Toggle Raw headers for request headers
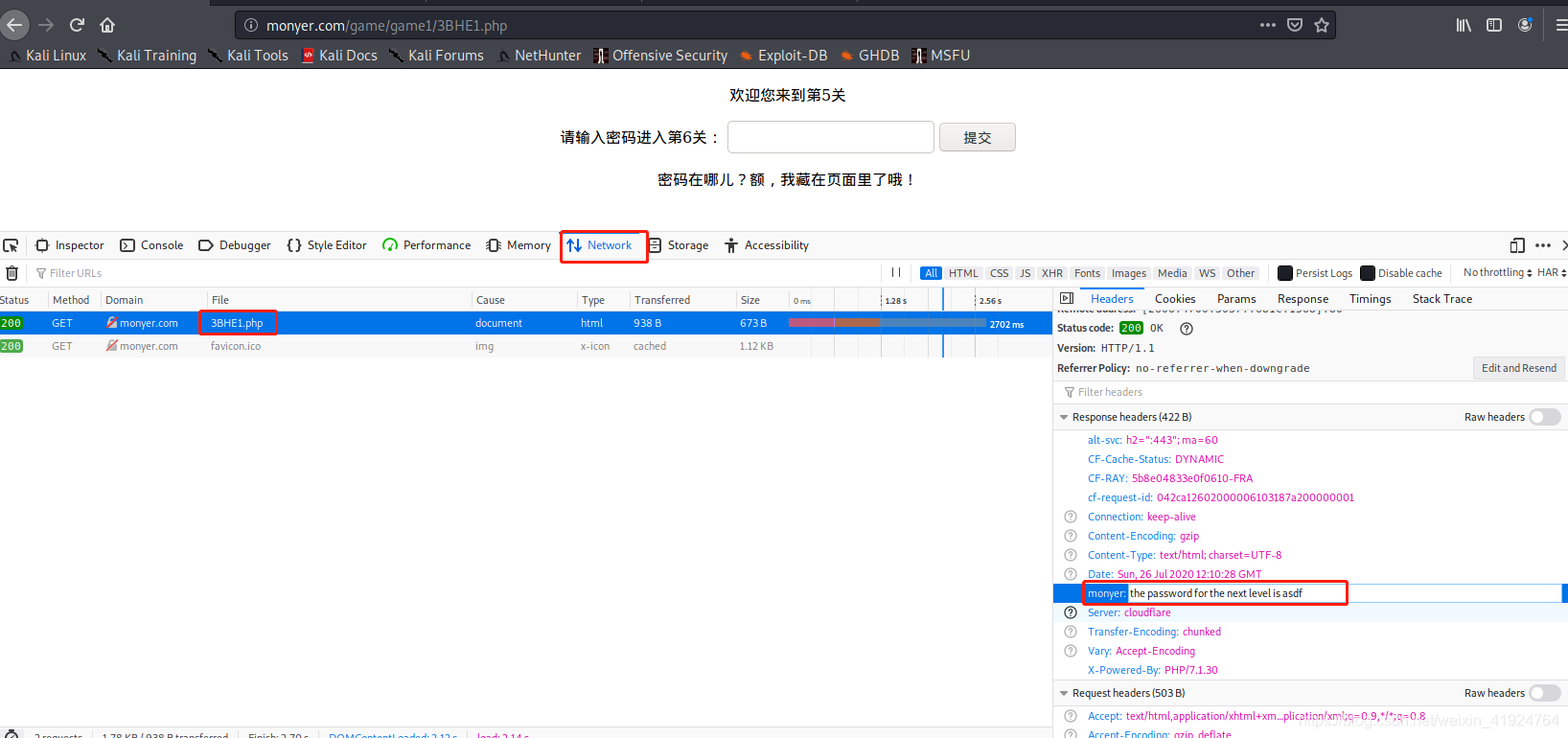The width and height of the screenshot is (1568, 738). pos(1545,693)
